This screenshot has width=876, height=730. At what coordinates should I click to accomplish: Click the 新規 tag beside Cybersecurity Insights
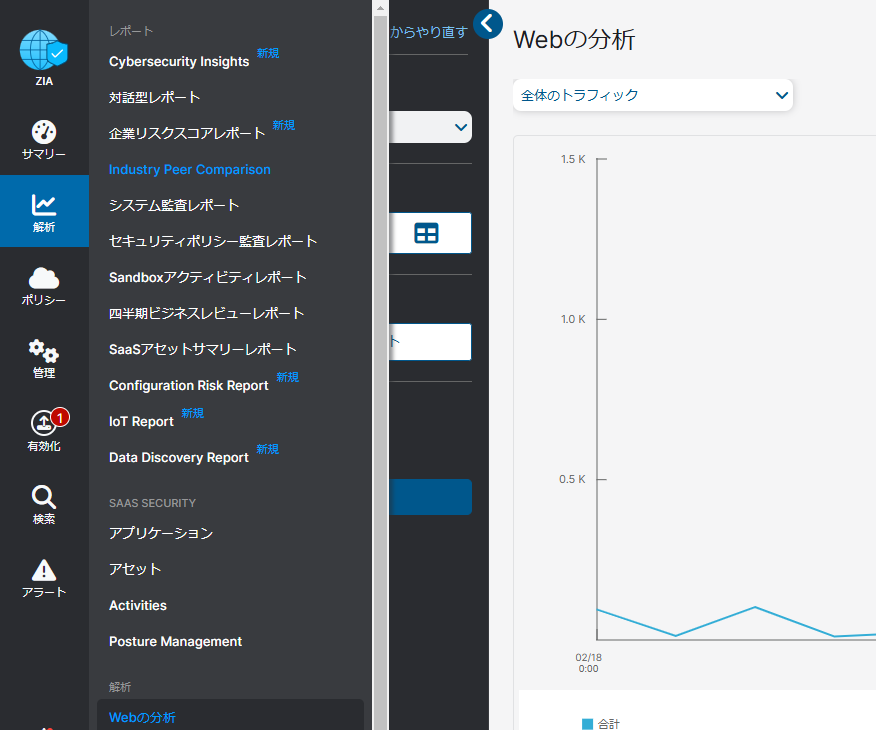click(x=268, y=53)
